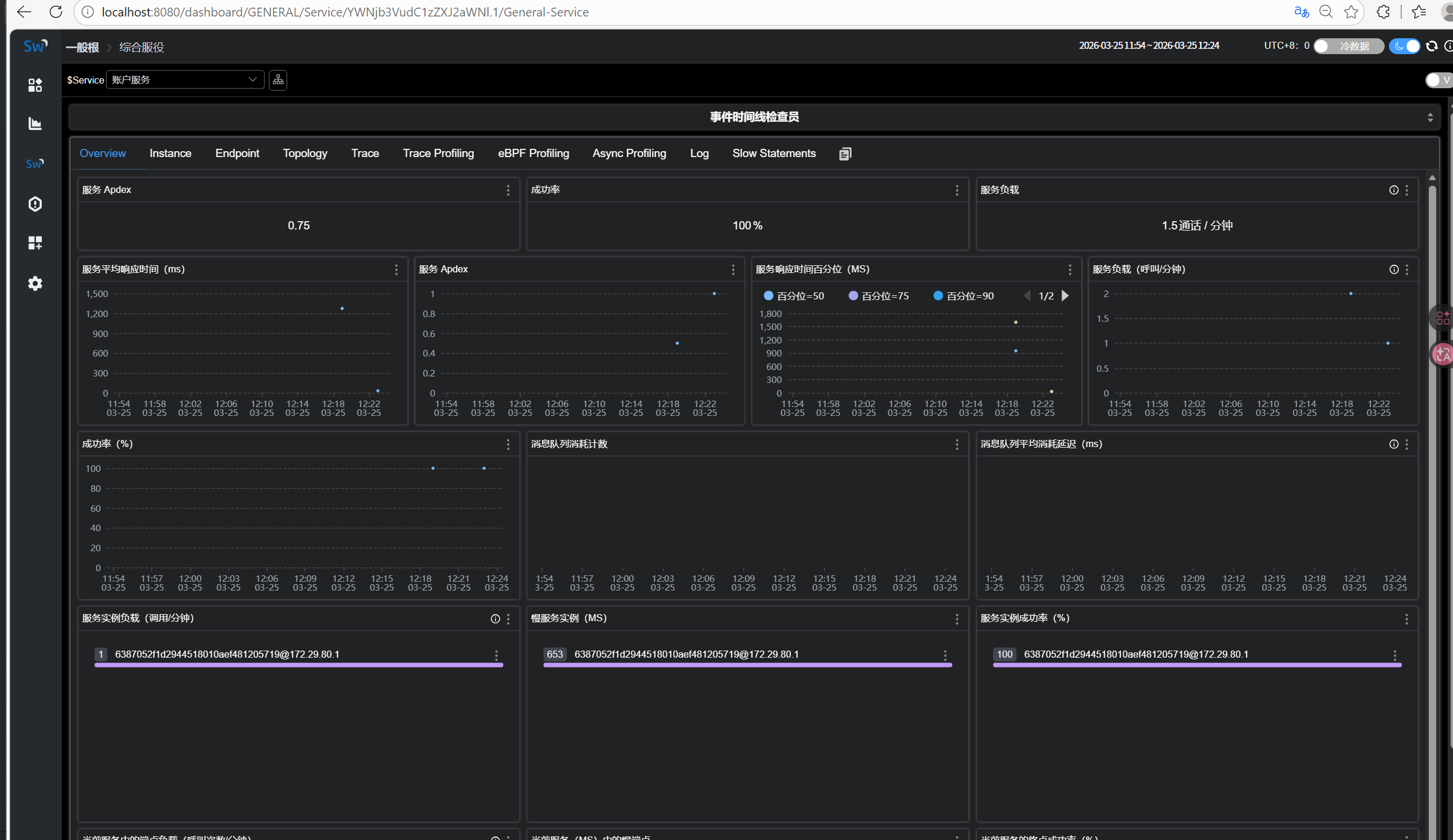Viewport: 1453px width, 840px height.
Task: Open options menu of 成功率 widget
Action: 957,190
